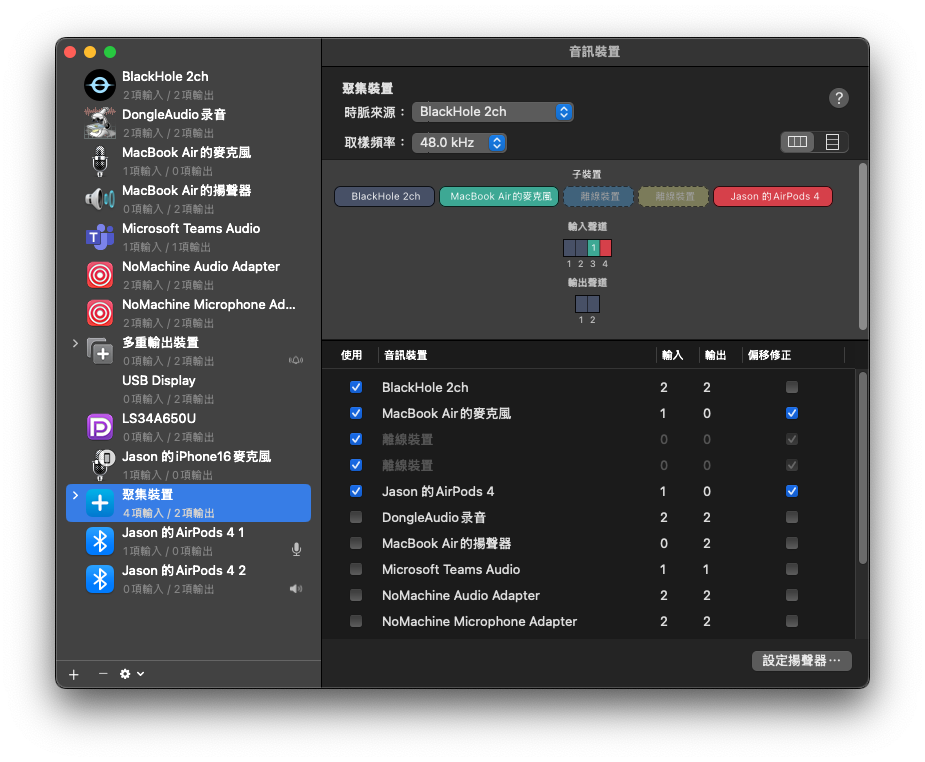Add a new audio device with plus button
This screenshot has height=762, width=925.
[74, 675]
